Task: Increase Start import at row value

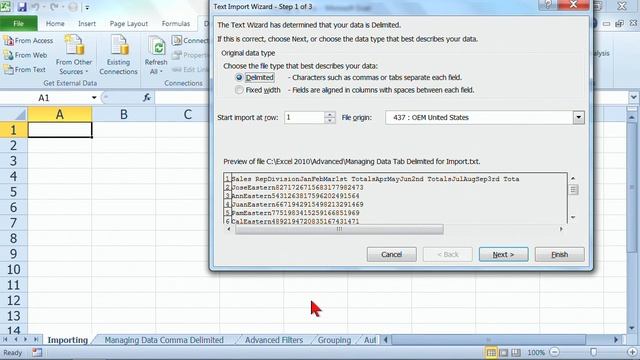Action: (x=330, y=115)
